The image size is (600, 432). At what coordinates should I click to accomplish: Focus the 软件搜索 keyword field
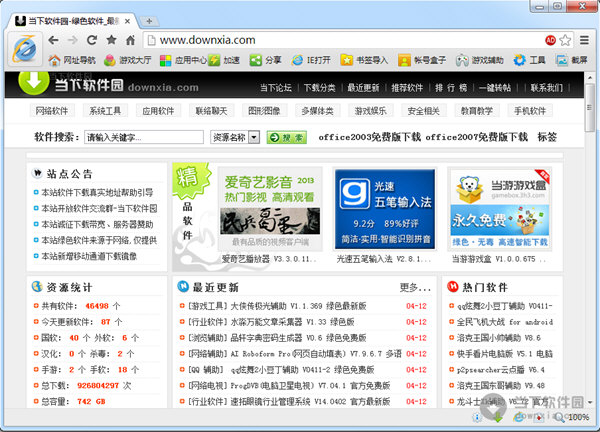(143, 137)
